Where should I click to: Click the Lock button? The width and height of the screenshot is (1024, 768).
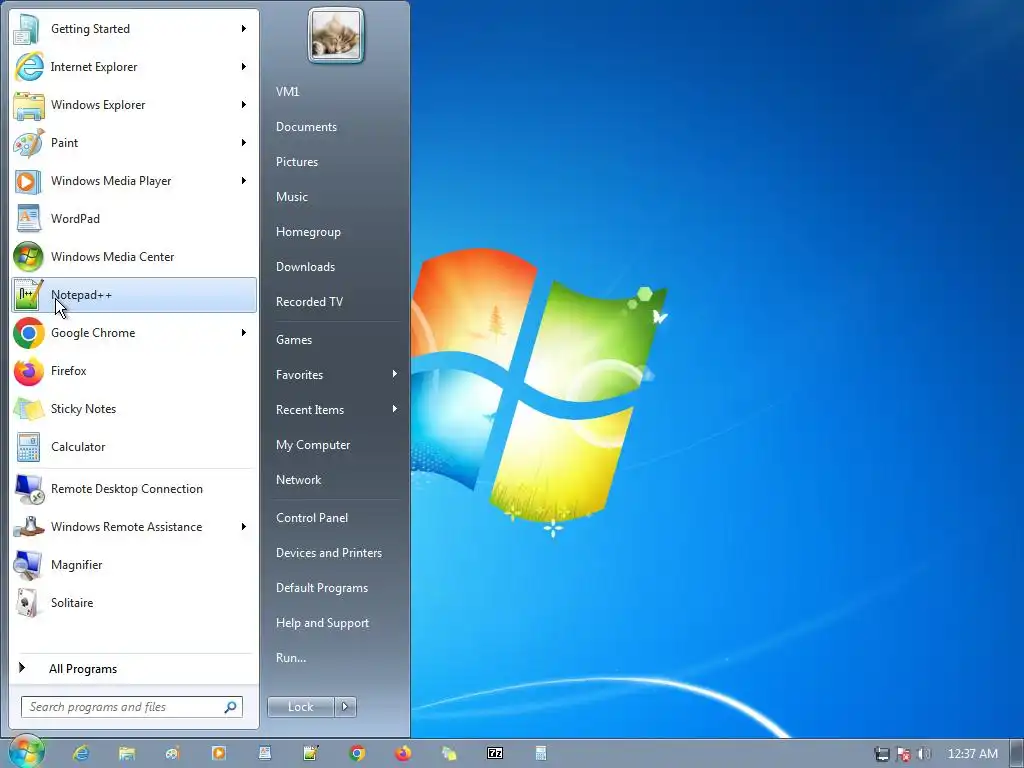[x=300, y=707]
